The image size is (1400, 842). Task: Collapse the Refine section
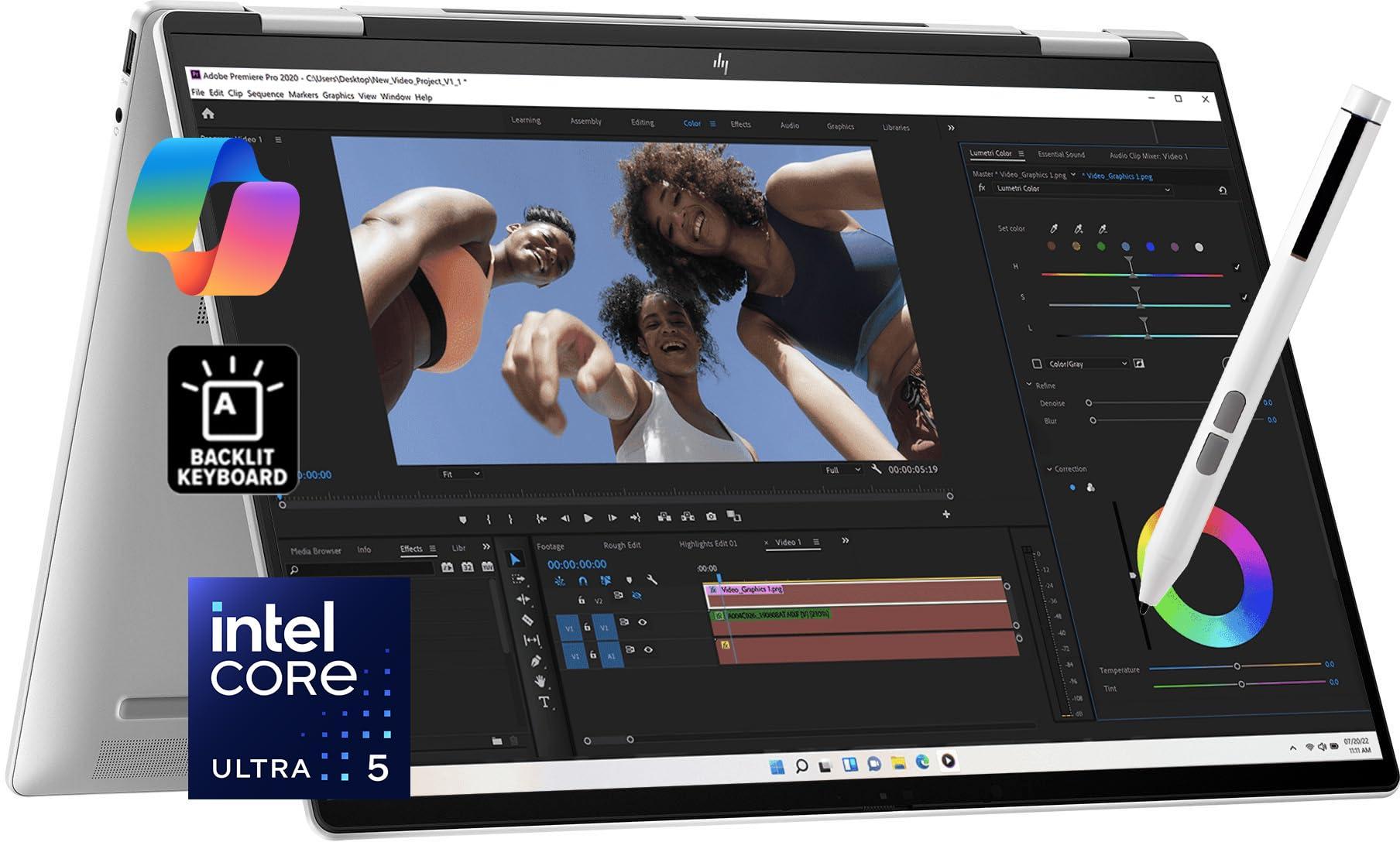[x=1029, y=385]
